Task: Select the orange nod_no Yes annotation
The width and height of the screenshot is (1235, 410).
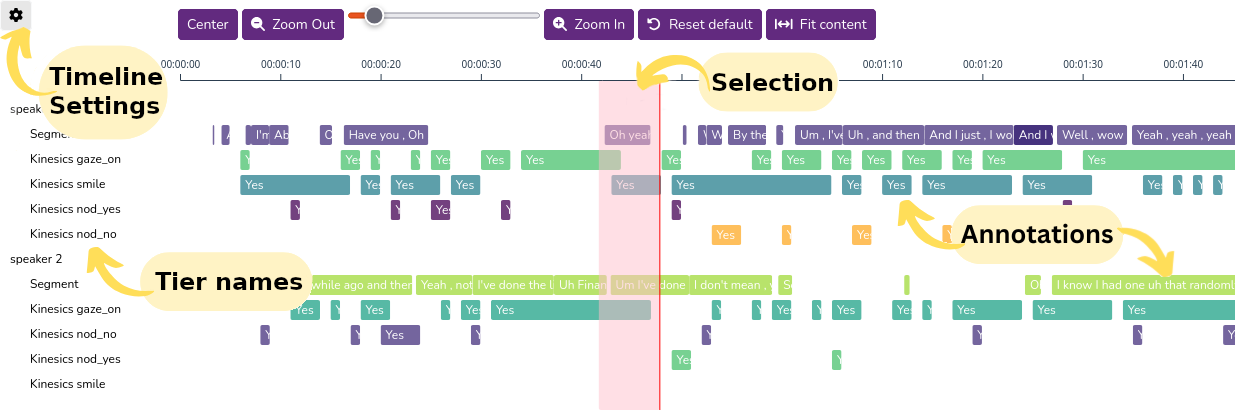Action: [x=726, y=235]
